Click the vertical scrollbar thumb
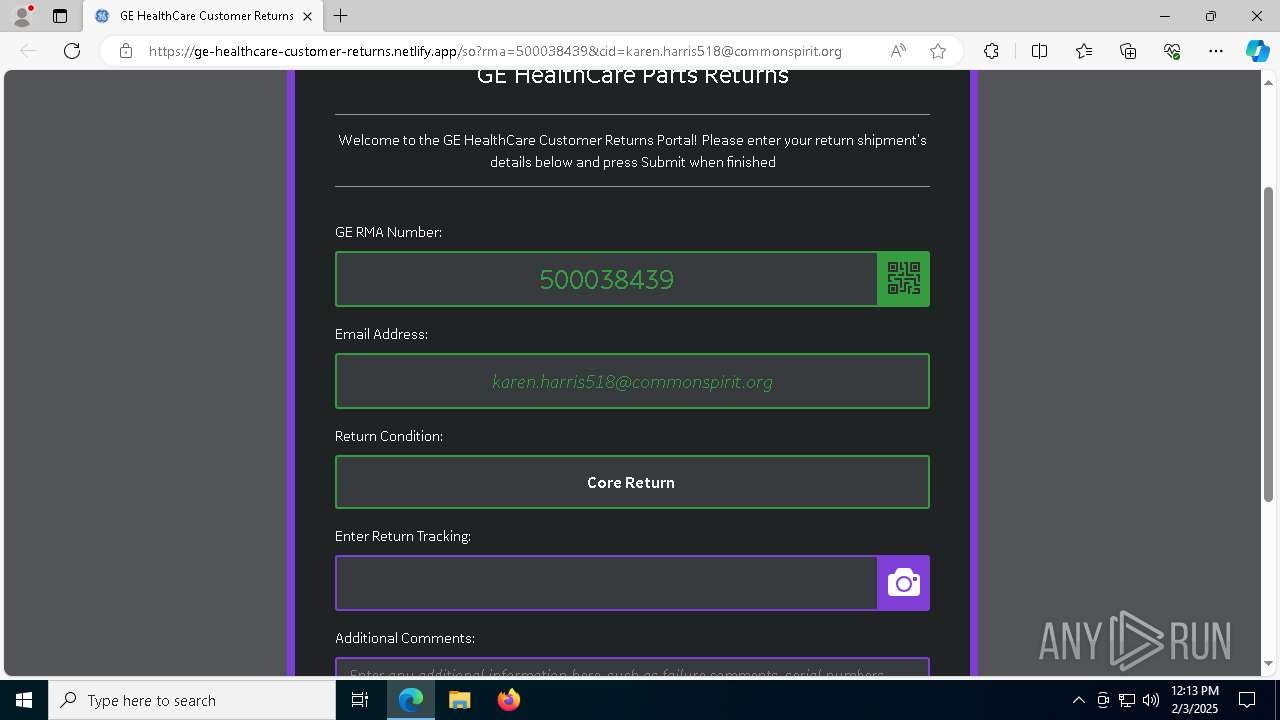The height and width of the screenshot is (720, 1280). pyautogui.click(x=1269, y=344)
